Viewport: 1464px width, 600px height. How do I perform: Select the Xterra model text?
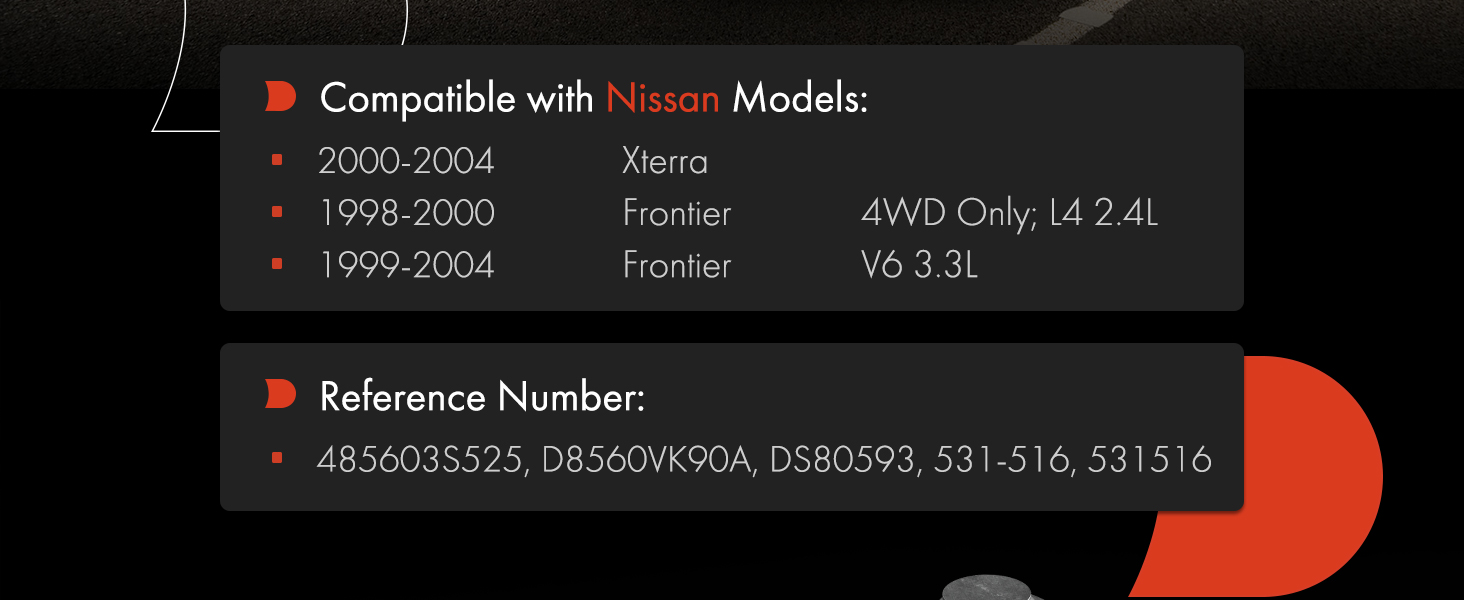pyautogui.click(x=665, y=161)
